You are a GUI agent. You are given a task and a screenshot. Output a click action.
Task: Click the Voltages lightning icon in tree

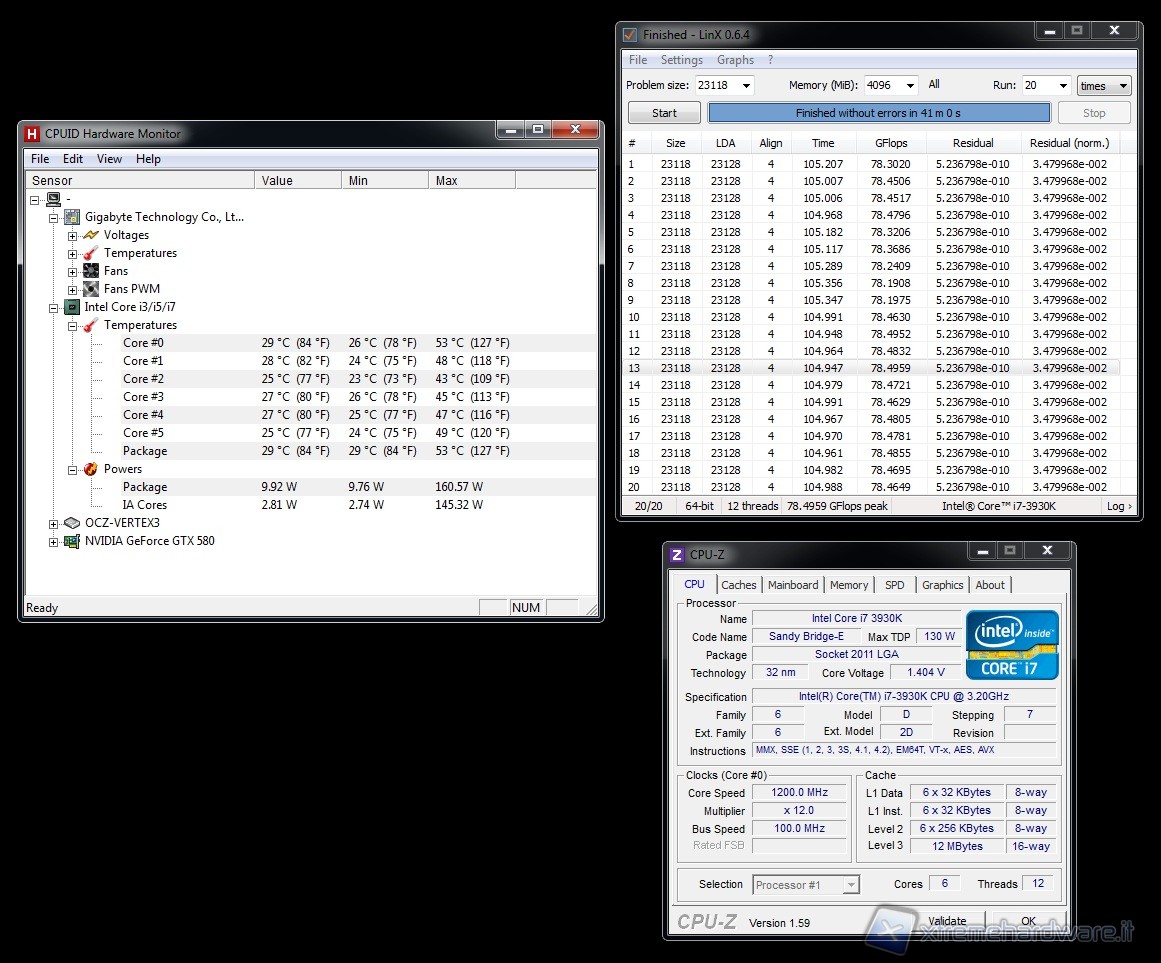click(x=91, y=235)
